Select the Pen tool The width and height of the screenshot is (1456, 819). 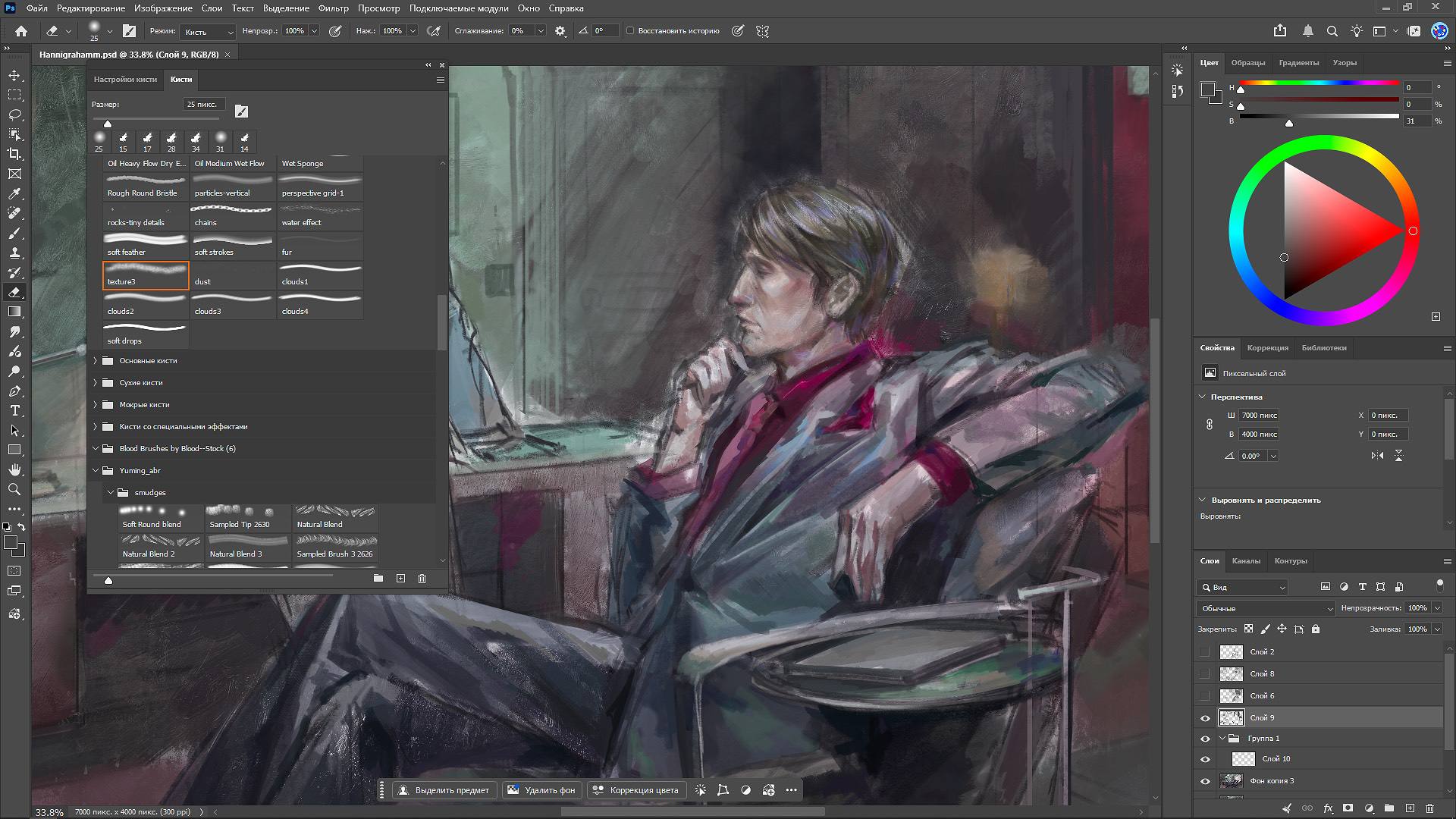pos(14,391)
